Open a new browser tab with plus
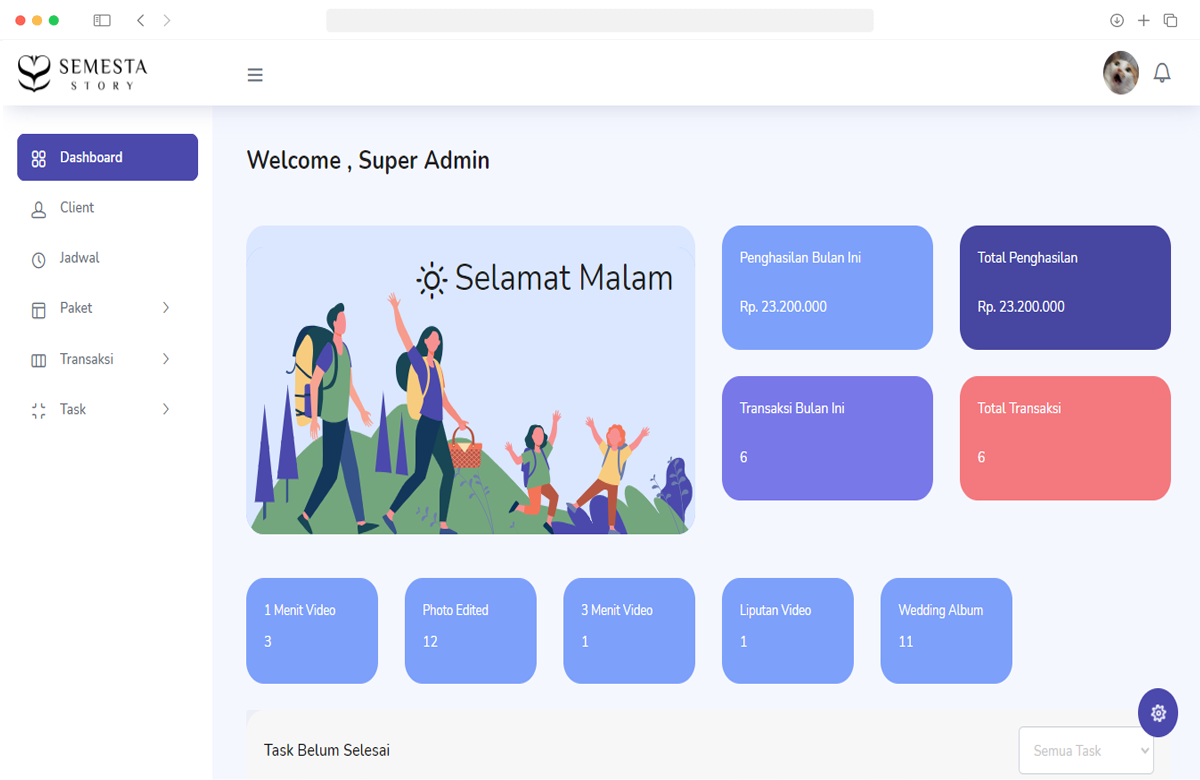The image size is (1200, 780). click(x=1144, y=20)
